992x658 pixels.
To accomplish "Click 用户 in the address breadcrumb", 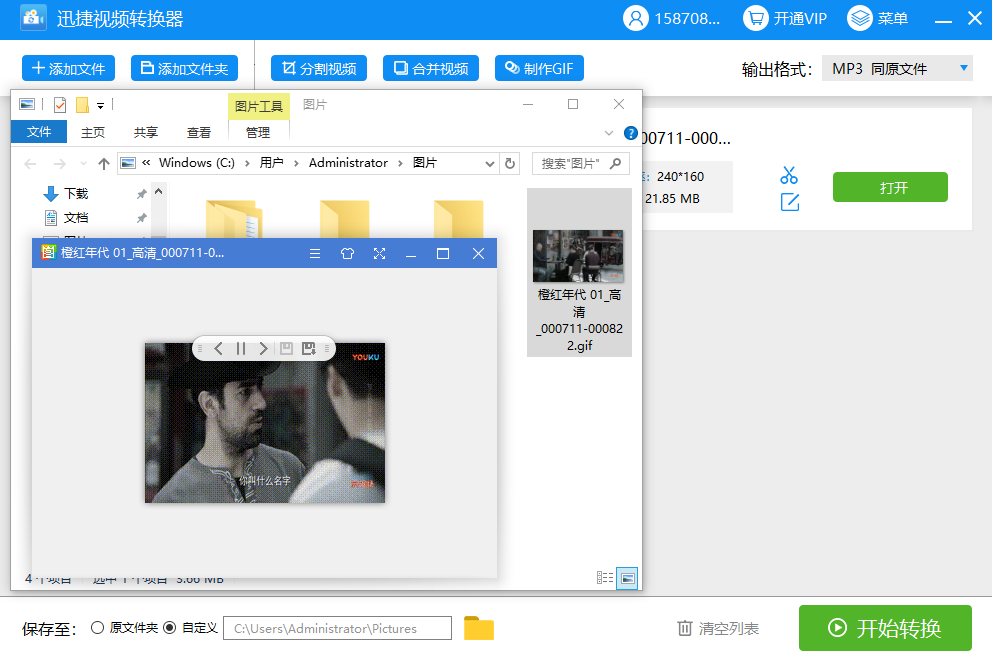I will pos(271,163).
